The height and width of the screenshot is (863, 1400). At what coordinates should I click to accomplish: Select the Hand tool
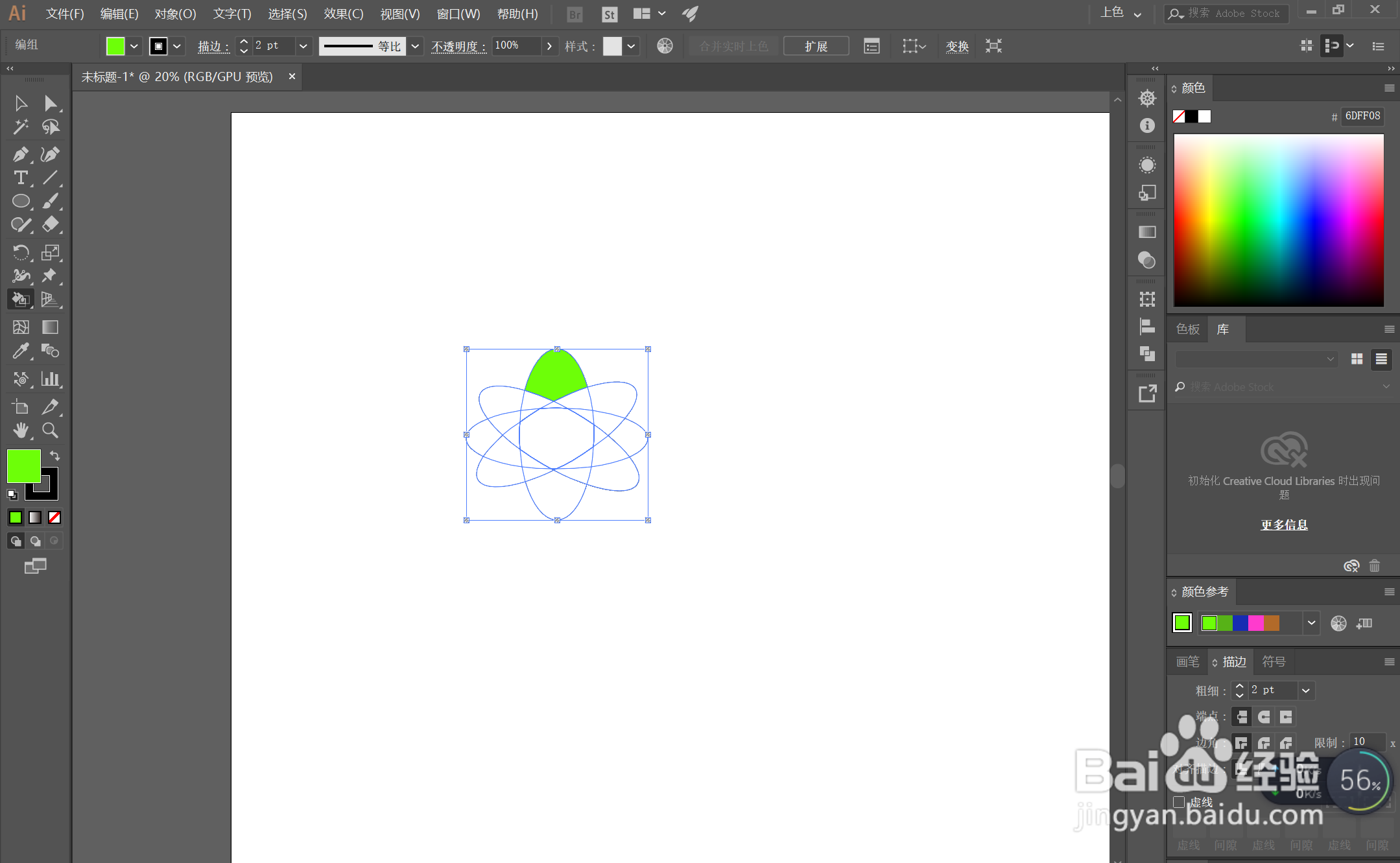(x=20, y=430)
